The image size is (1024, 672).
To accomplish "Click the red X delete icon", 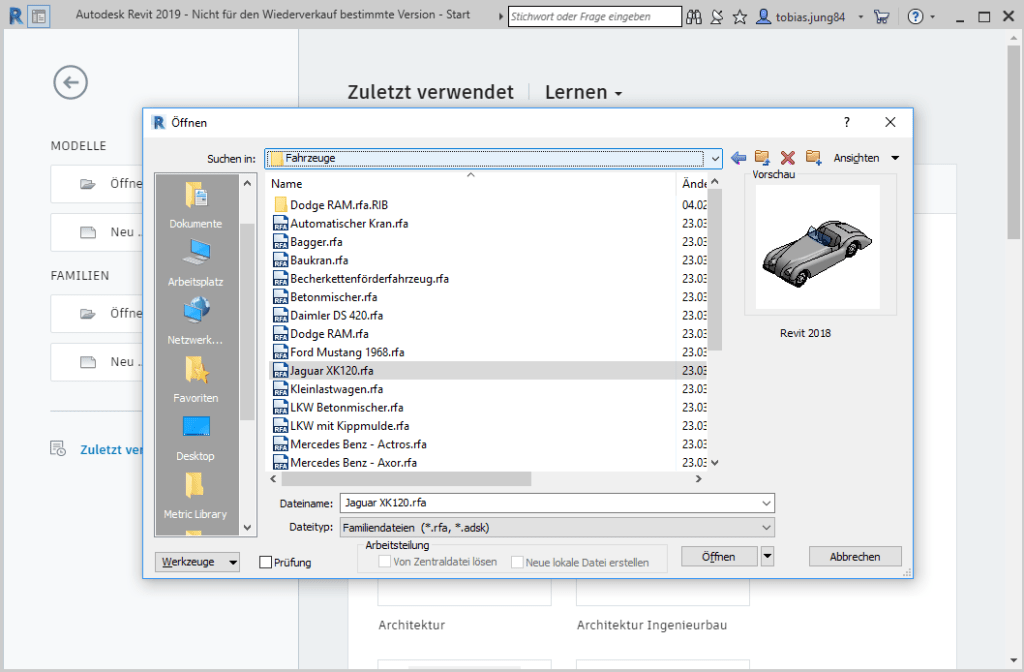I will pyautogui.click(x=787, y=158).
